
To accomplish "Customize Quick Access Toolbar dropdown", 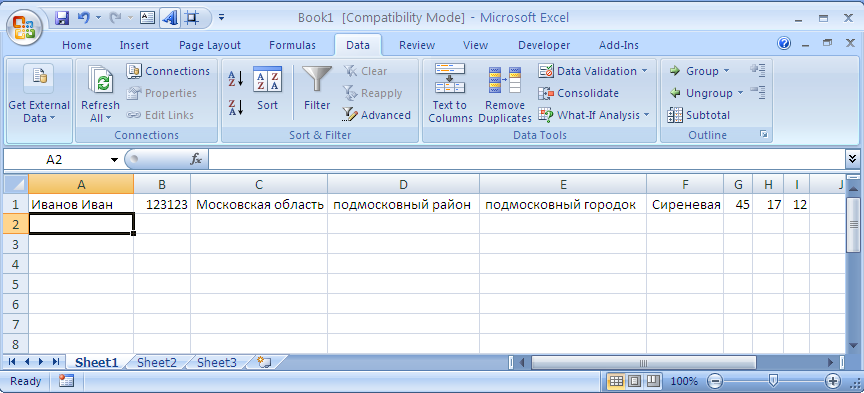I will [x=222, y=18].
